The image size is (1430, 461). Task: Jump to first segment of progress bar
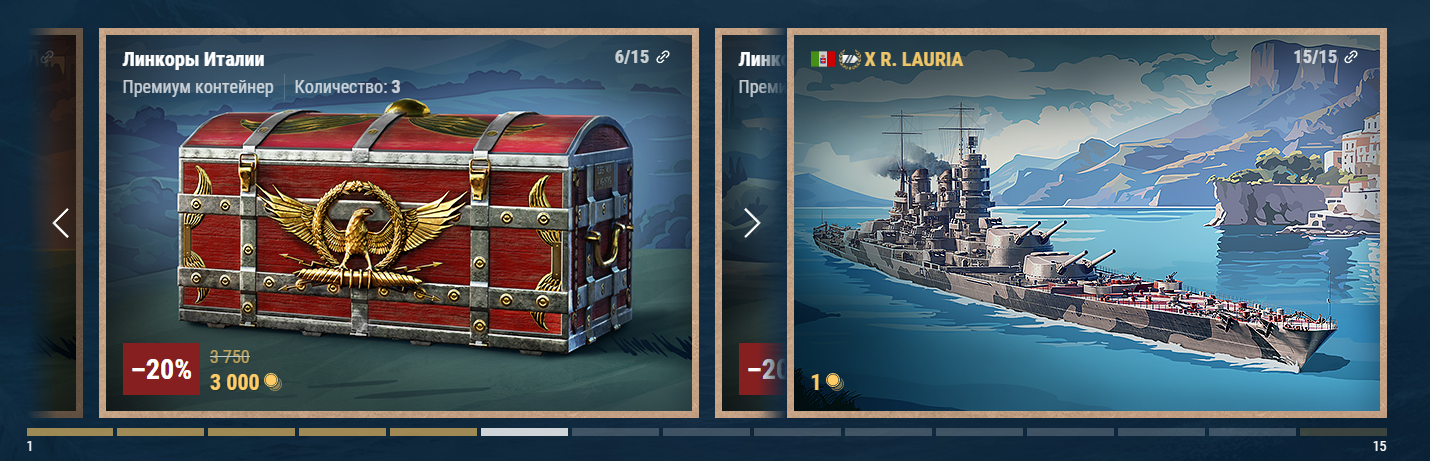click(x=70, y=432)
